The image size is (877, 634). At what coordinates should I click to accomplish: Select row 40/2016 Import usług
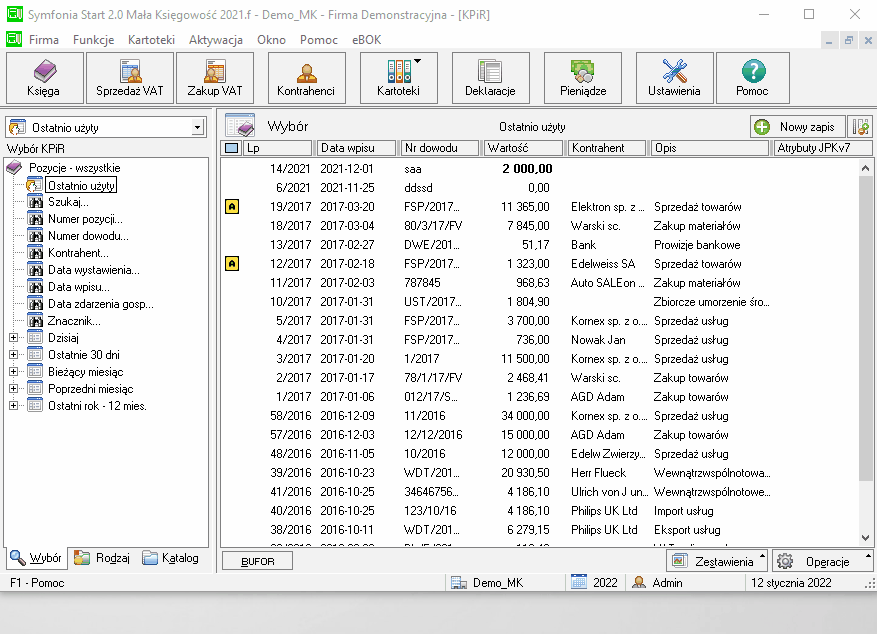[540, 511]
